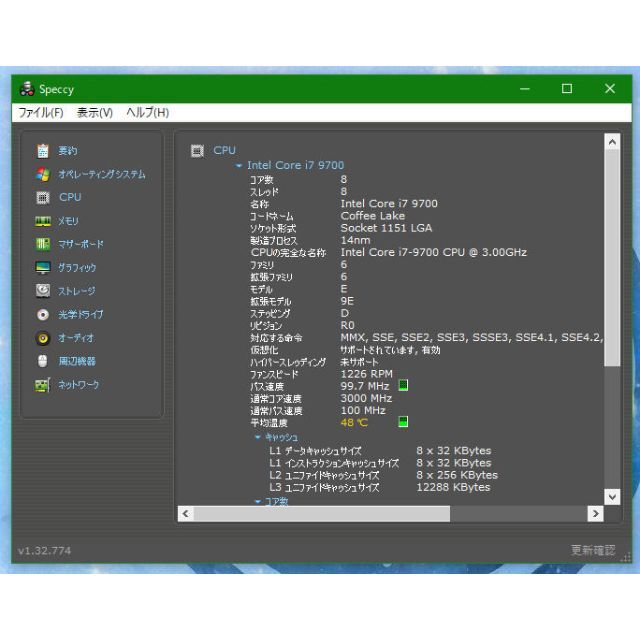The height and width of the screenshot is (640, 640).
Task: Click the 99.7 MHz bus speed value
Action: 365,386
